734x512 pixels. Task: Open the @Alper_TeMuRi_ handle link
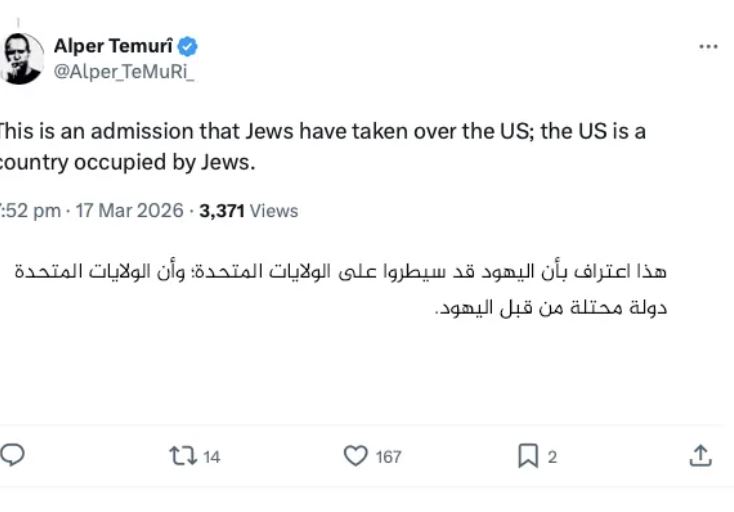[123, 71]
